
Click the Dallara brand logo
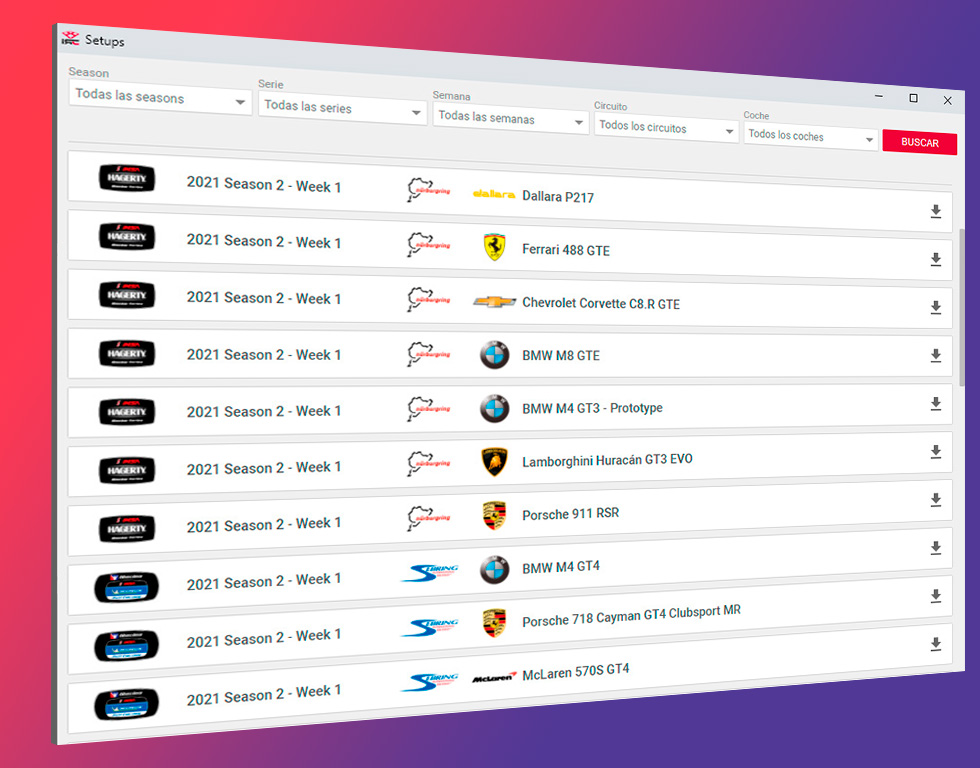pos(494,194)
